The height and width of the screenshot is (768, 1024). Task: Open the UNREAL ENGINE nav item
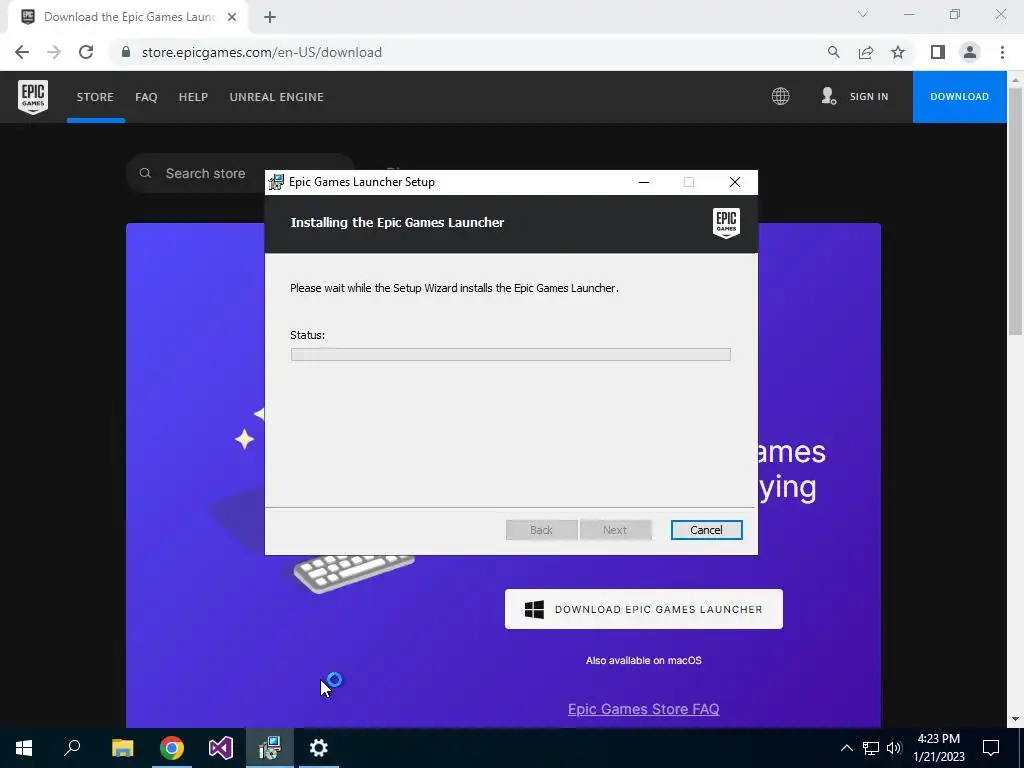pos(276,97)
